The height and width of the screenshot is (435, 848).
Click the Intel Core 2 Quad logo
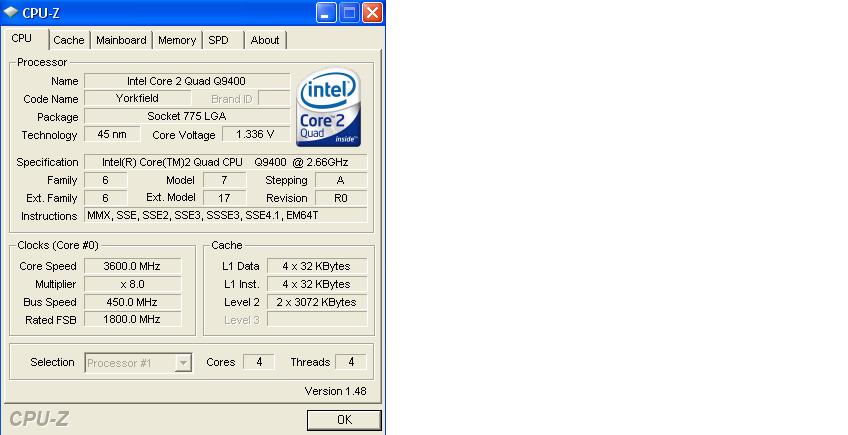click(328, 107)
